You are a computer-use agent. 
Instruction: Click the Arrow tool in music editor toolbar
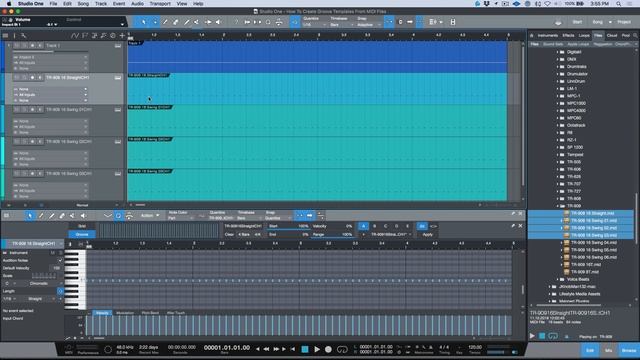pos(30,216)
